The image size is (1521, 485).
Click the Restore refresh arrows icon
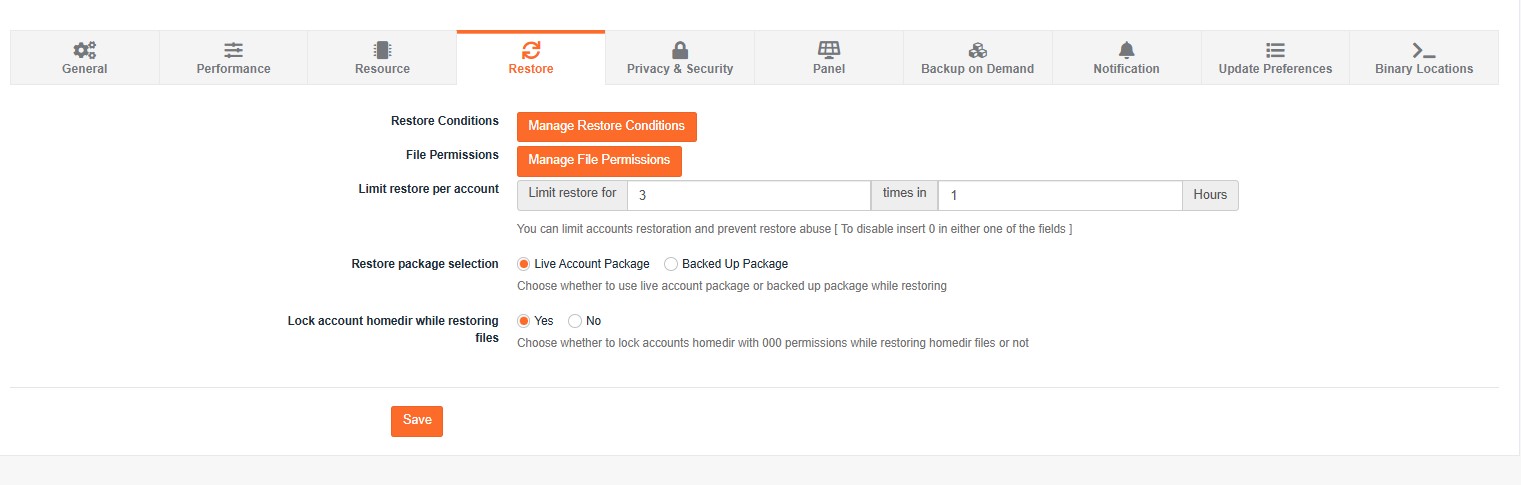pyautogui.click(x=531, y=50)
